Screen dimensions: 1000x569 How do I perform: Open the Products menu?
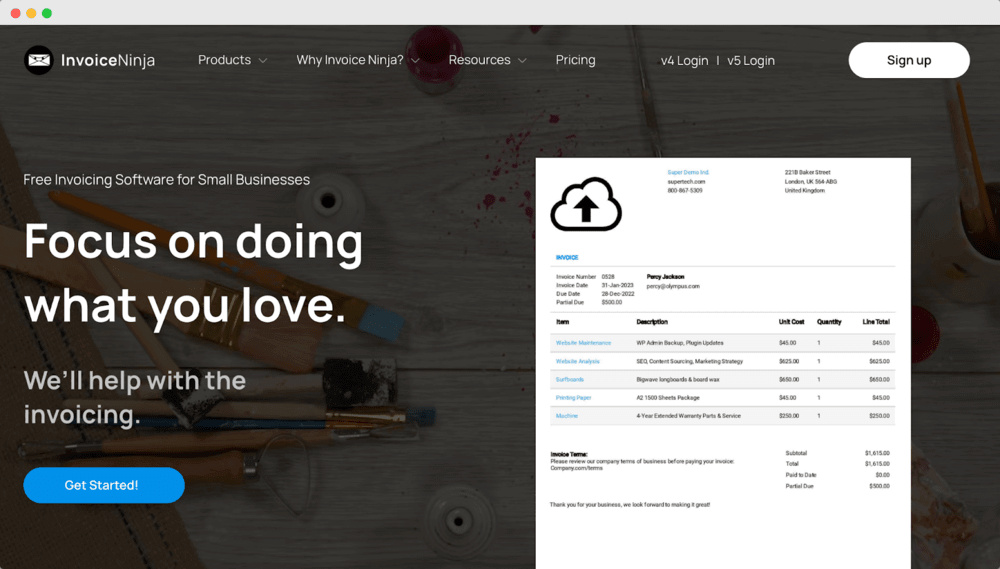[224, 60]
